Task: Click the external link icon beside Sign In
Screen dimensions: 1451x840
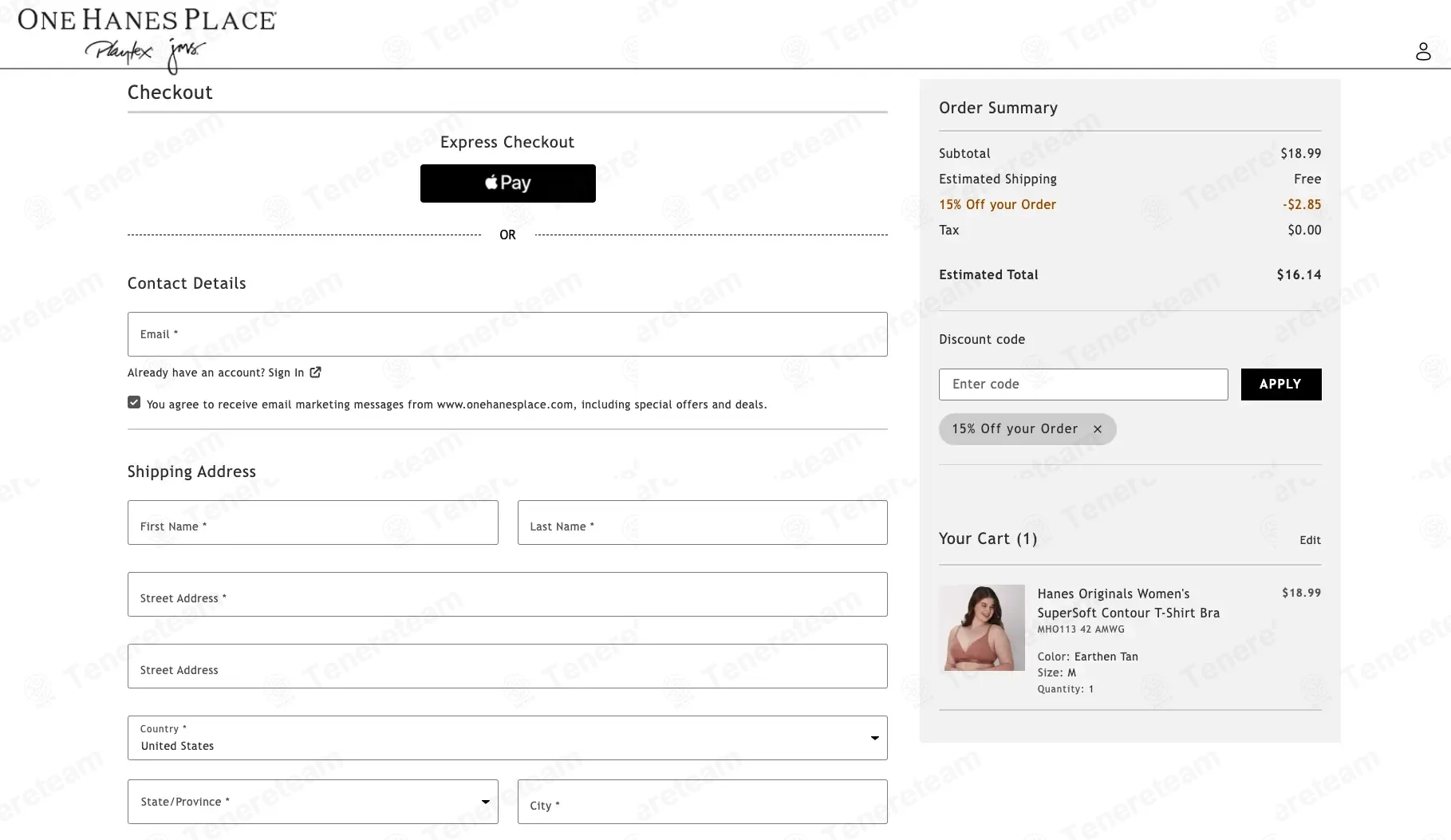Action: tap(316, 373)
